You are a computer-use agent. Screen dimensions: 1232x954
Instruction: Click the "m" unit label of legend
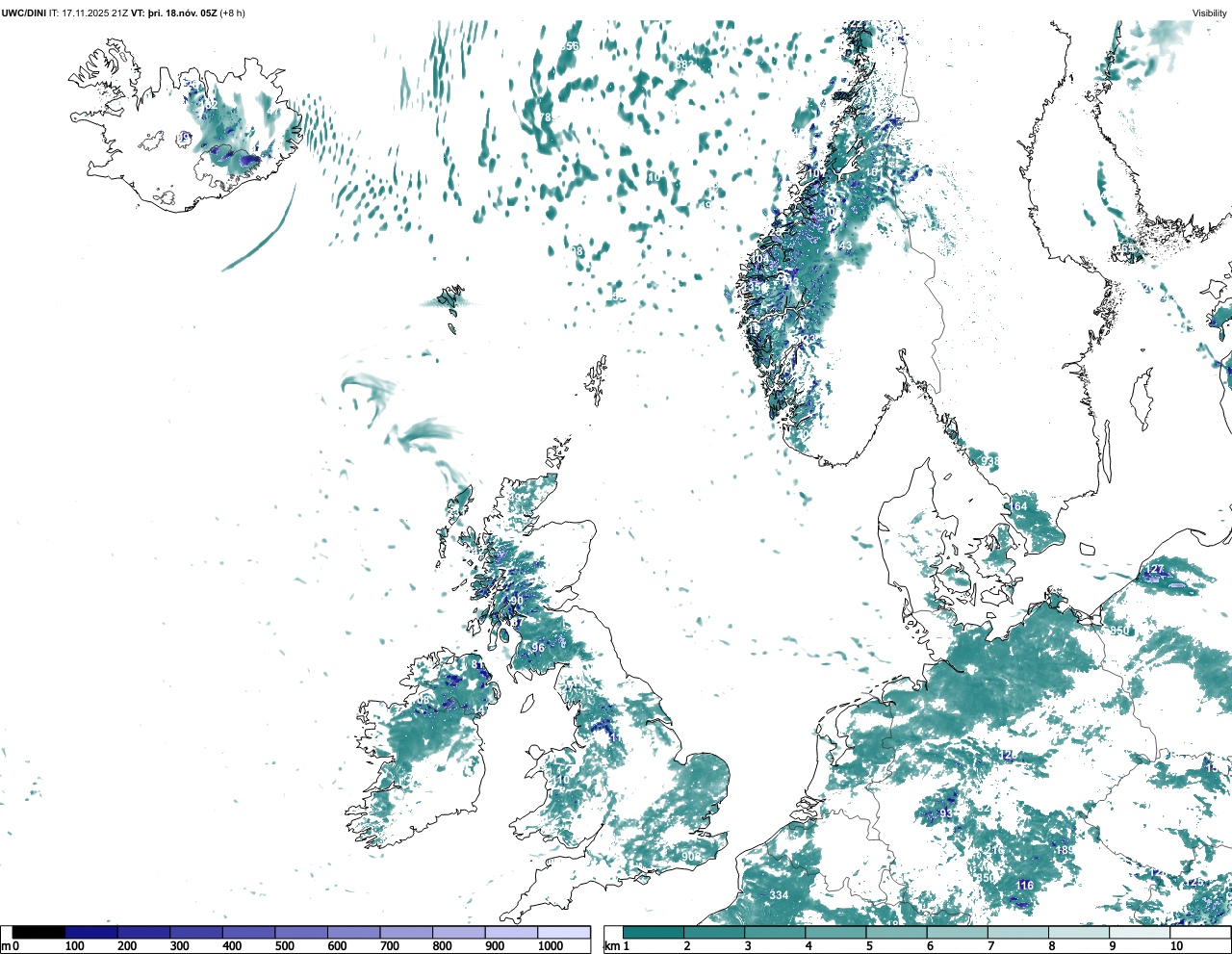click(x=6, y=946)
